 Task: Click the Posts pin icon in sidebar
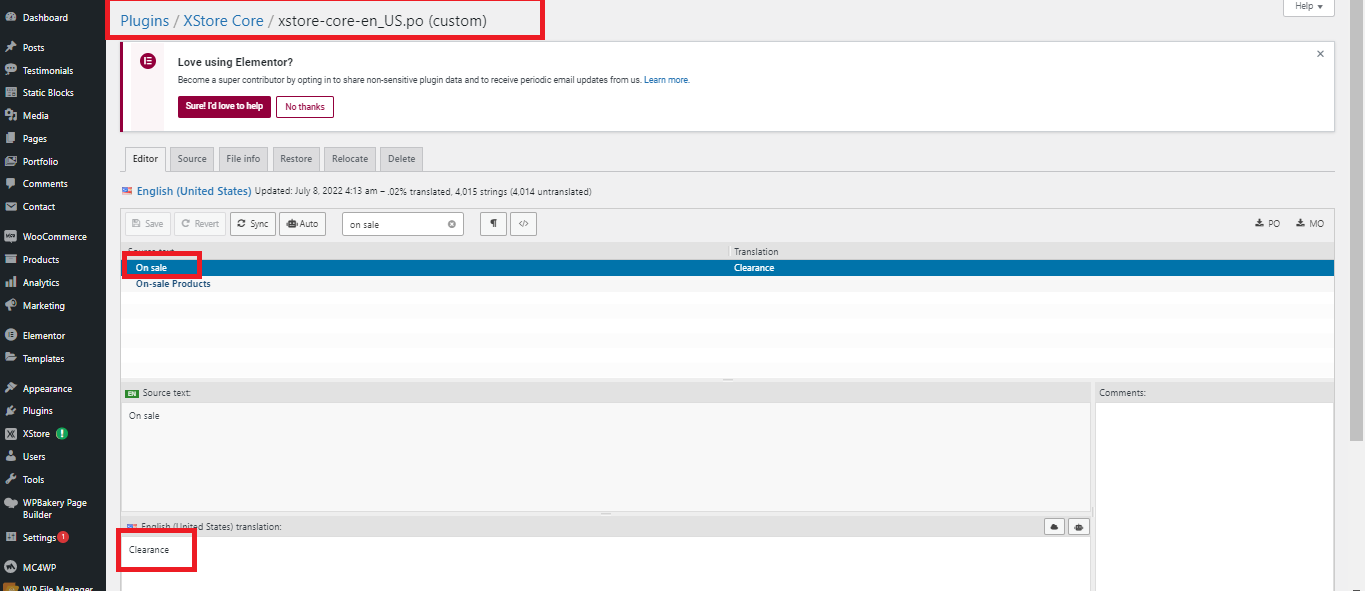(11, 47)
